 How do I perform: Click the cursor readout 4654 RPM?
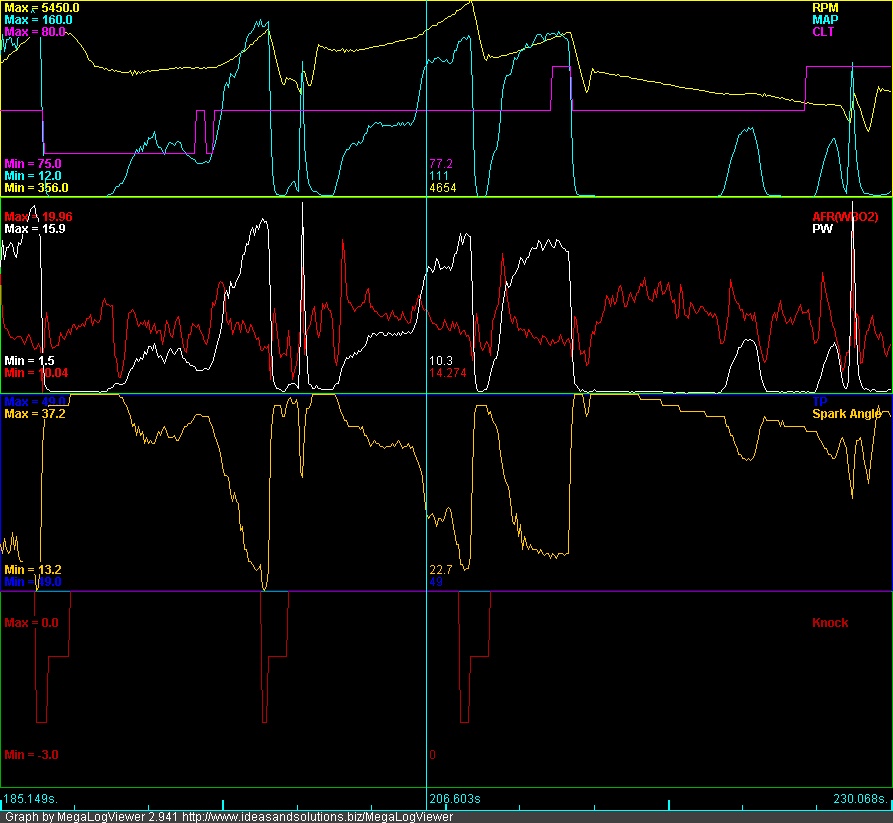point(443,188)
